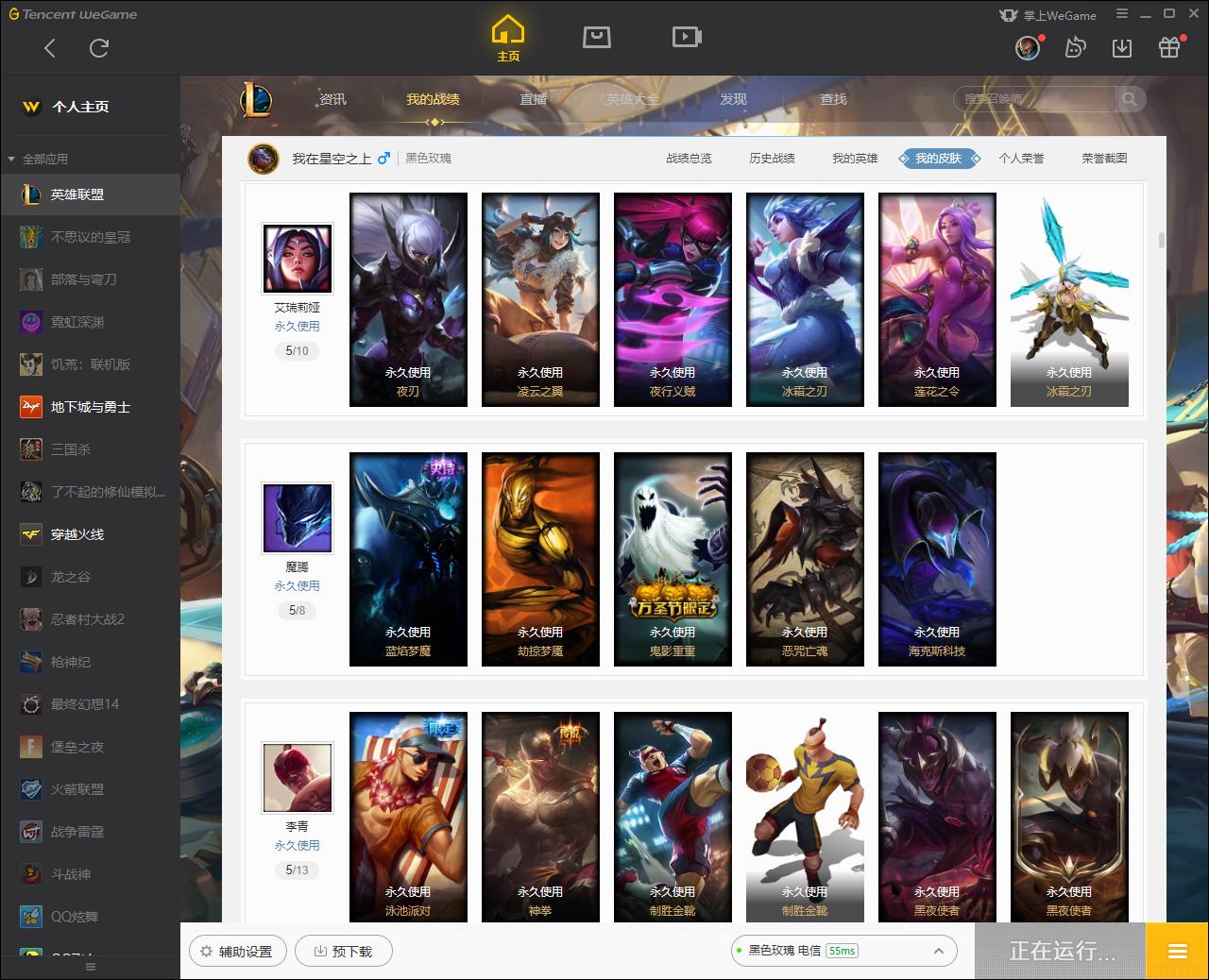The image size is (1209, 980).
Task: Click summoner name 我在星空之上
Action: click(x=331, y=159)
